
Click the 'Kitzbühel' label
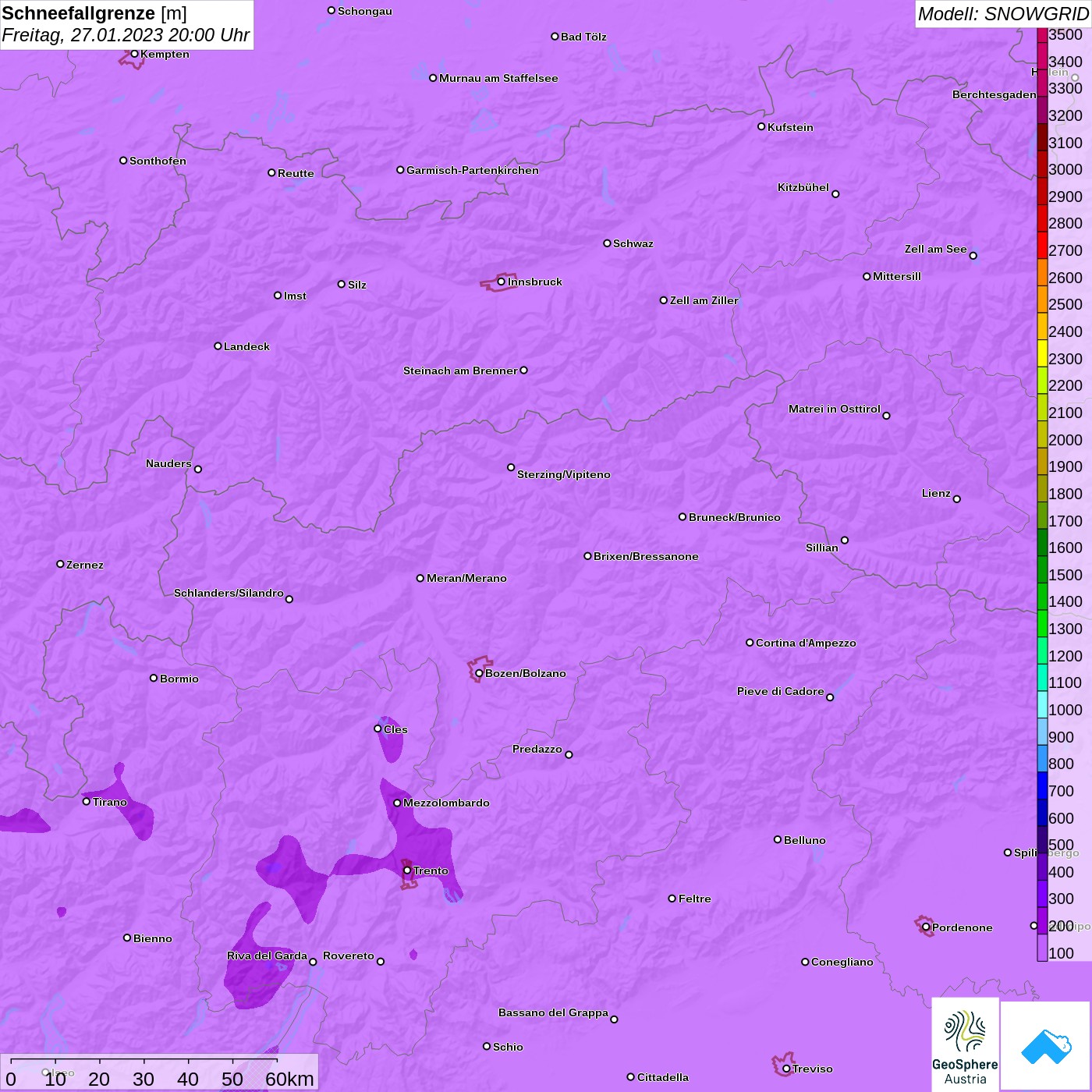click(x=803, y=187)
